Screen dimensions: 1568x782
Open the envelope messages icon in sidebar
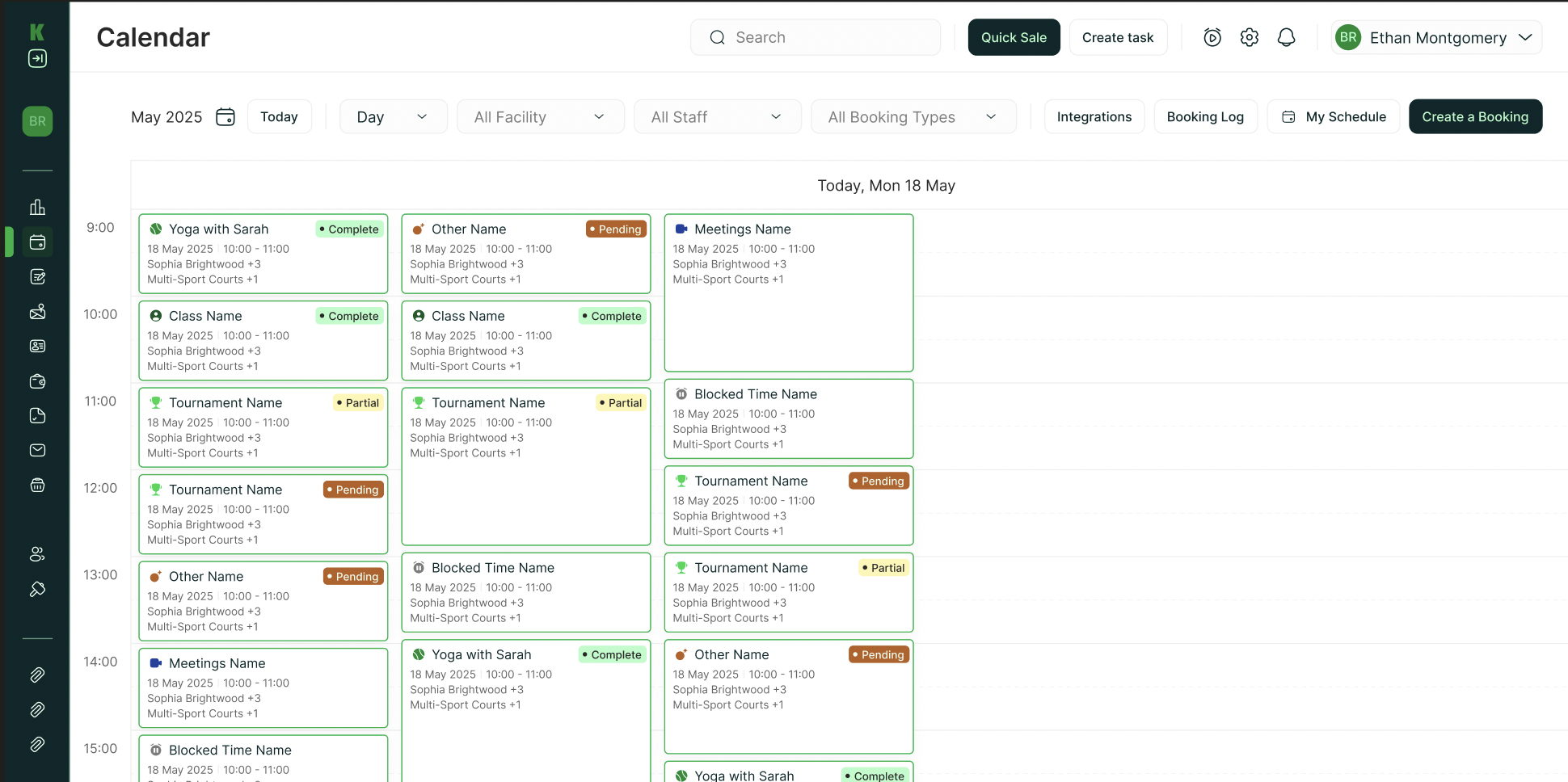point(37,450)
